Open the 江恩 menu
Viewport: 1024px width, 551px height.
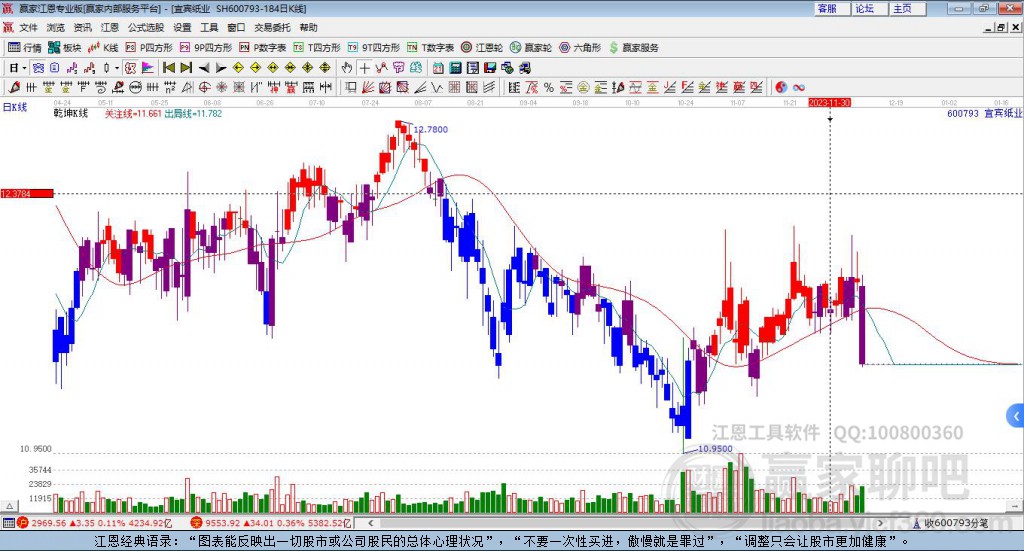(x=110, y=27)
